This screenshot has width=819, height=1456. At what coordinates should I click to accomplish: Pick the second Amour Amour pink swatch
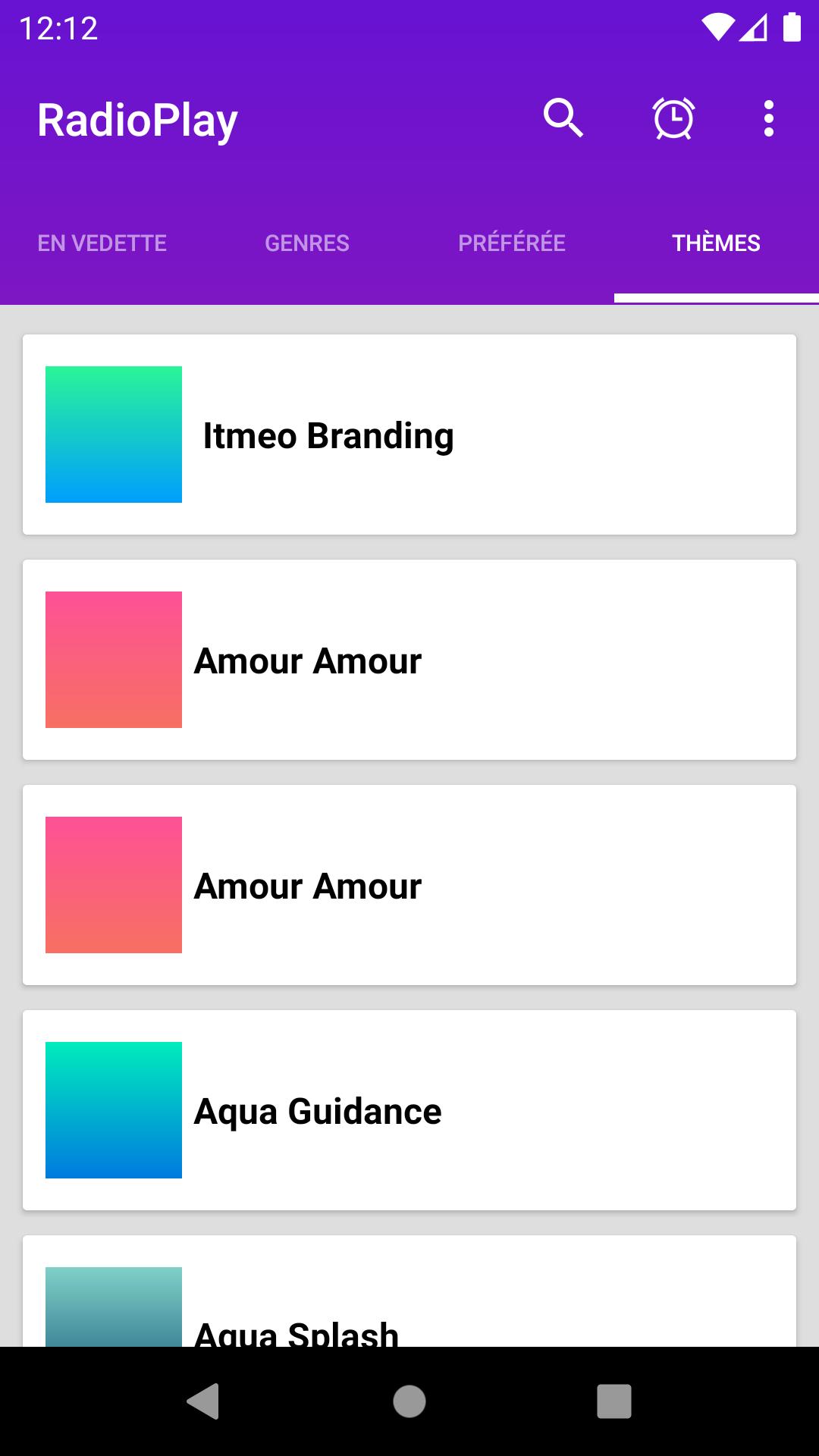[x=114, y=885]
